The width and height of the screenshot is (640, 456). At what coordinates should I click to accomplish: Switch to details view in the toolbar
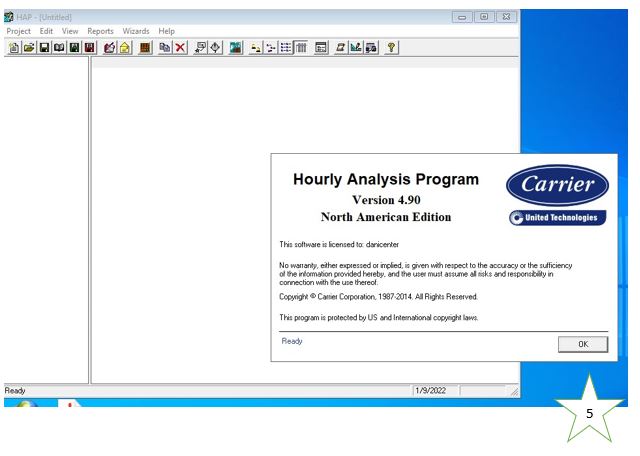[x=301, y=47]
